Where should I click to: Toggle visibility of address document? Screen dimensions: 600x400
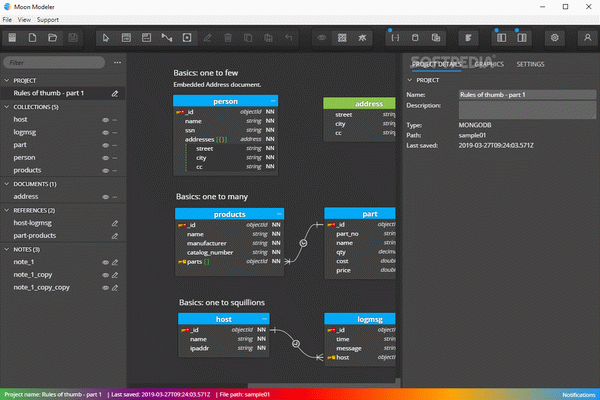coord(105,197)
